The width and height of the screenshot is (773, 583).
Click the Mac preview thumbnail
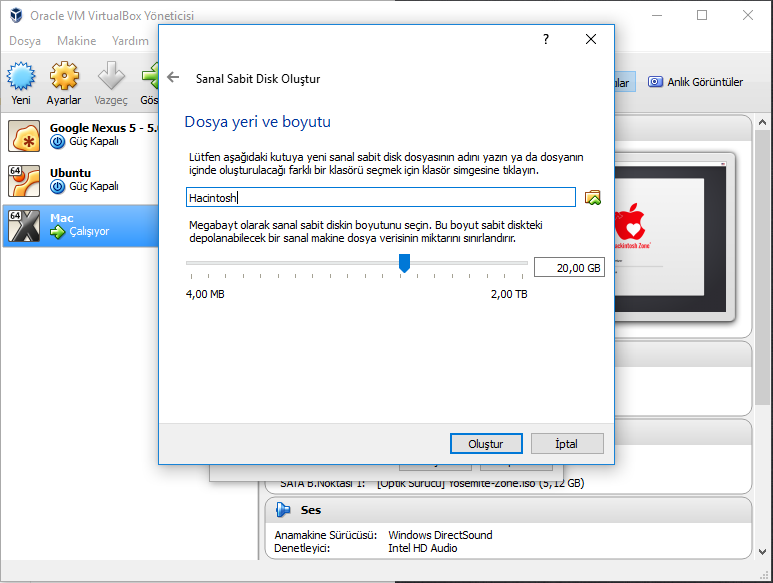tap(670, 237)
